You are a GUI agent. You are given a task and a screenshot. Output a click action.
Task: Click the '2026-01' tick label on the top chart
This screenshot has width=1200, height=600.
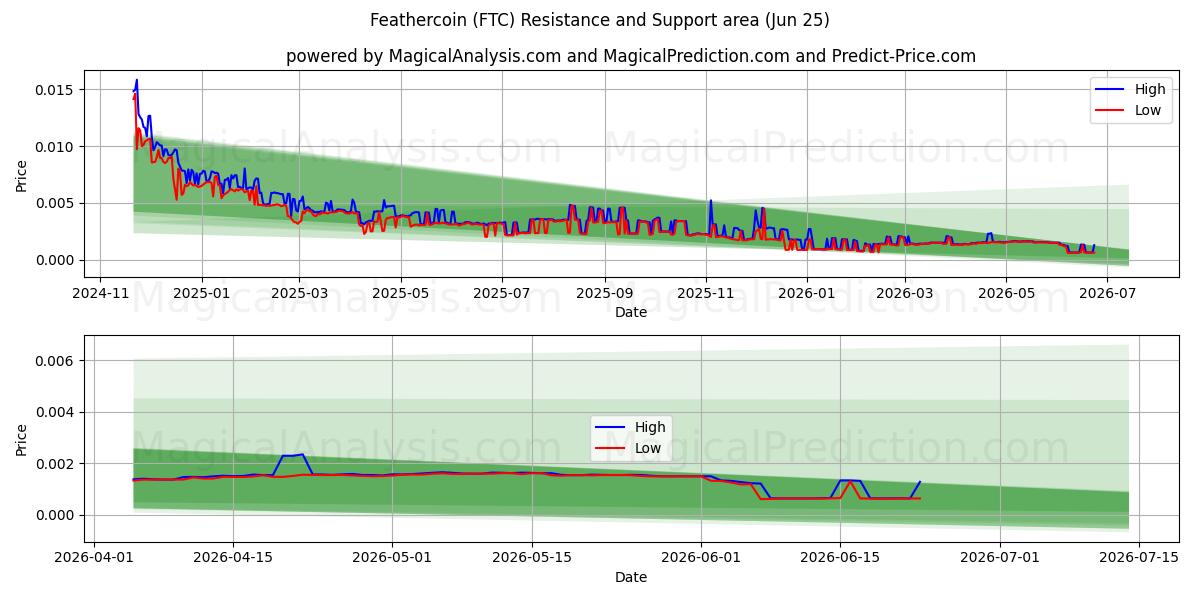pos(807,294)
